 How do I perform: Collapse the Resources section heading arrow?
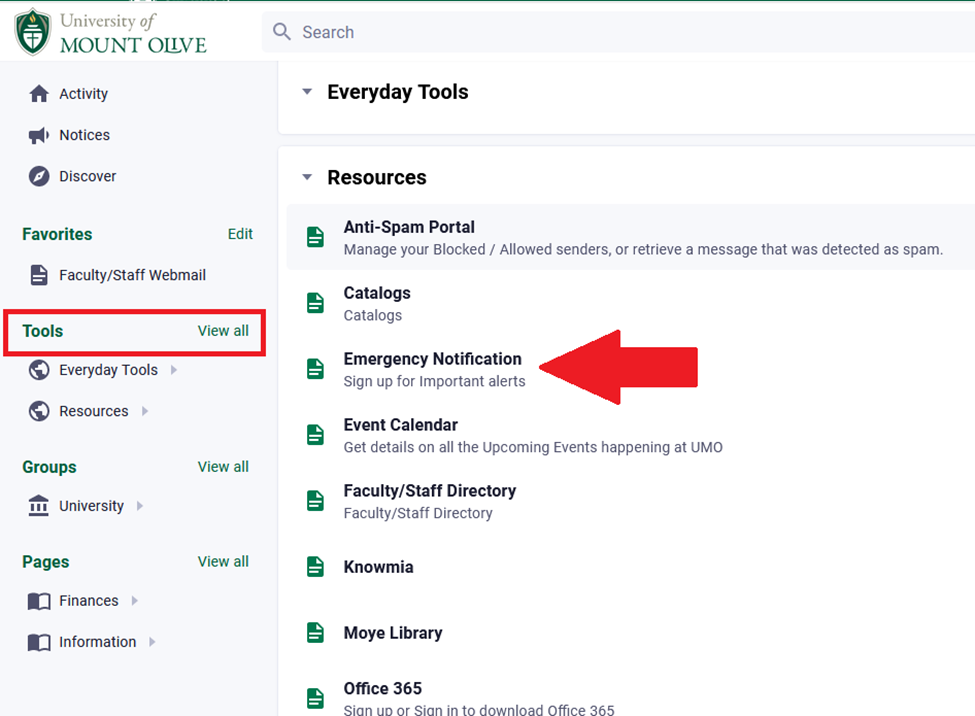[307, 177]
